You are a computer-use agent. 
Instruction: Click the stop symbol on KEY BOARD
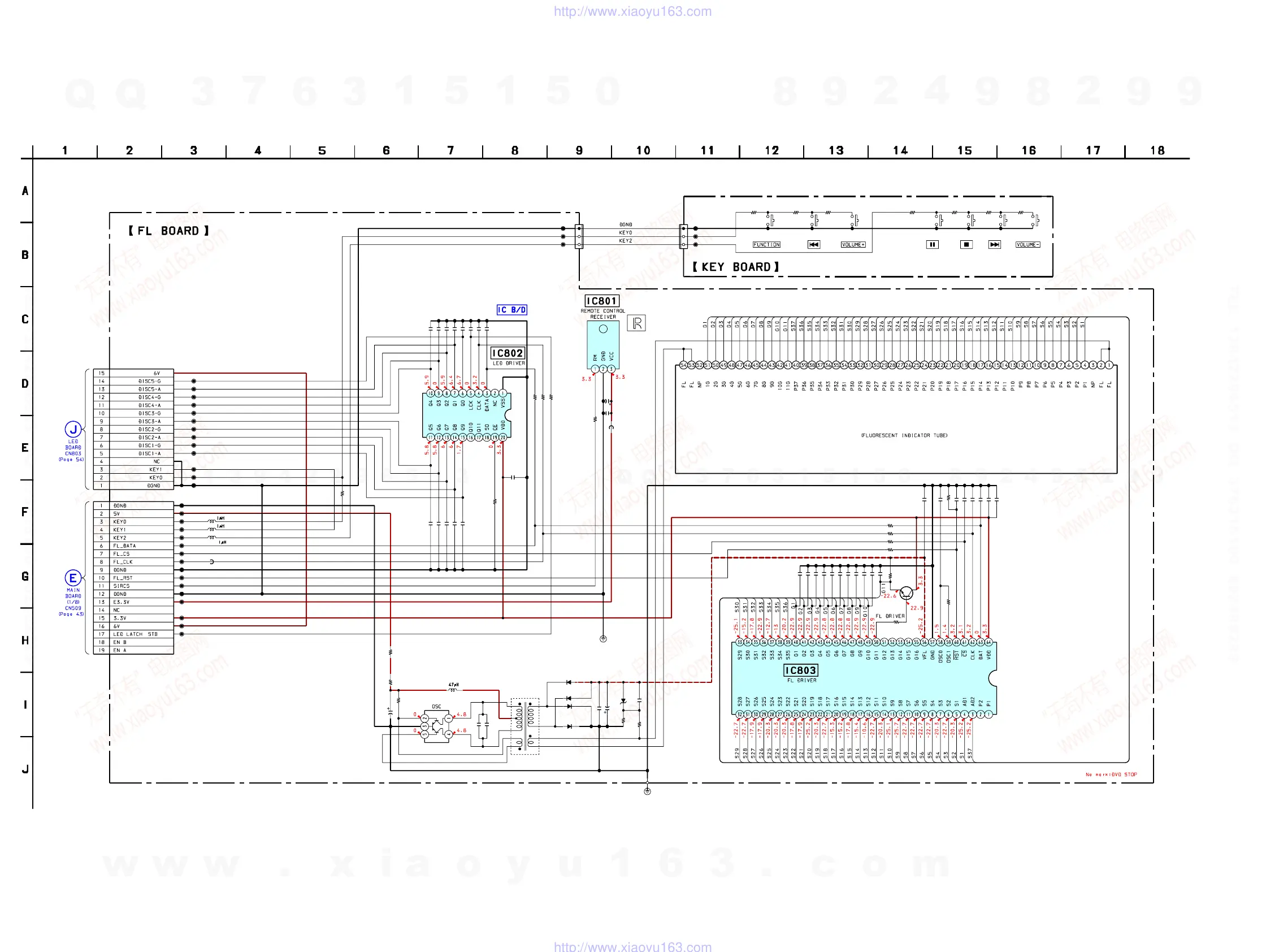966,244
